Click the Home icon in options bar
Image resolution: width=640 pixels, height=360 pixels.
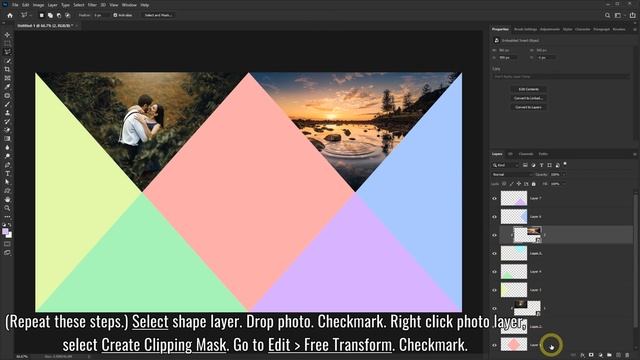10,15
